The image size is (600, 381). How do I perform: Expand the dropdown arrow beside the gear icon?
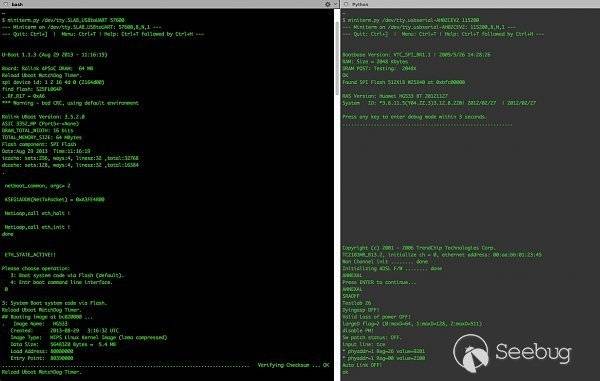(x=335, y=4)
